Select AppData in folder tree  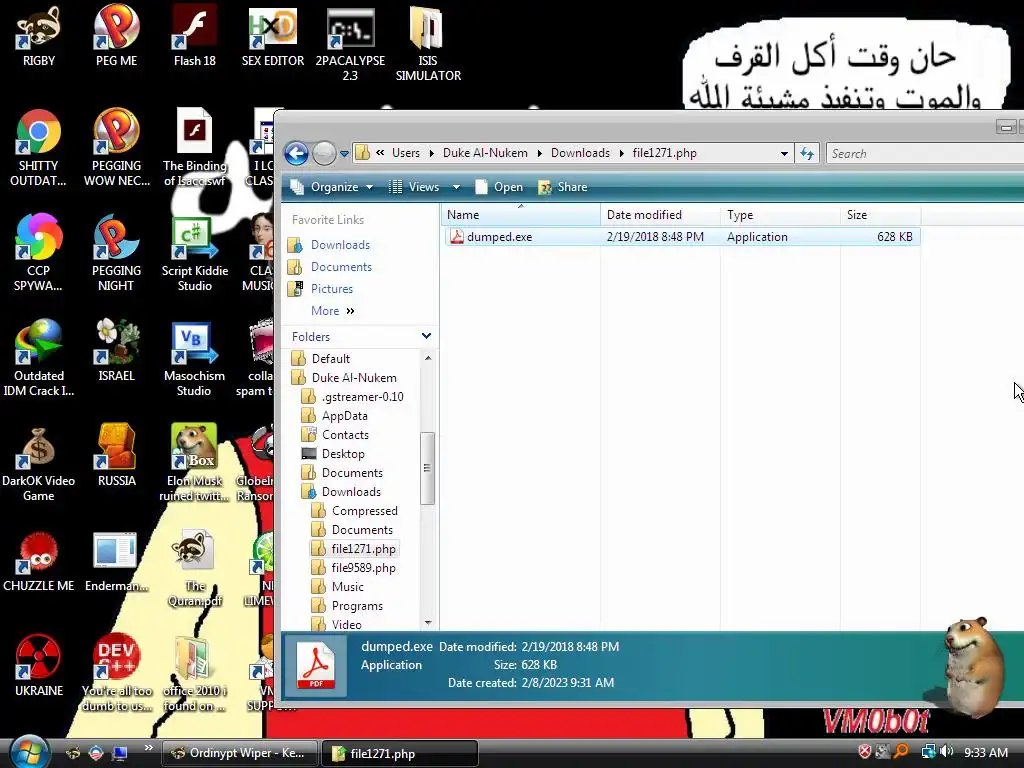344,415
